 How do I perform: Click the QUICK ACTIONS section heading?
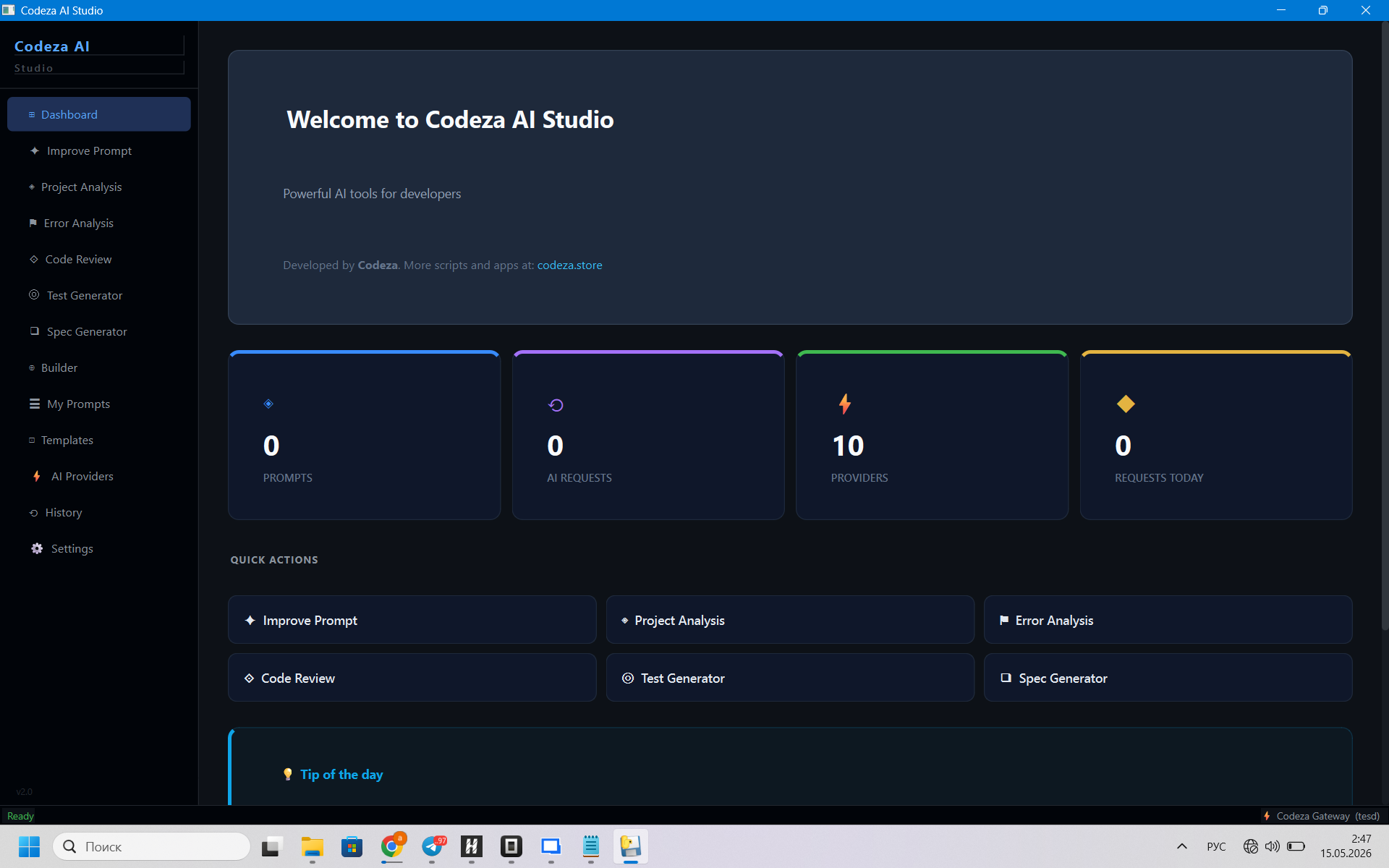pos(274,560)
